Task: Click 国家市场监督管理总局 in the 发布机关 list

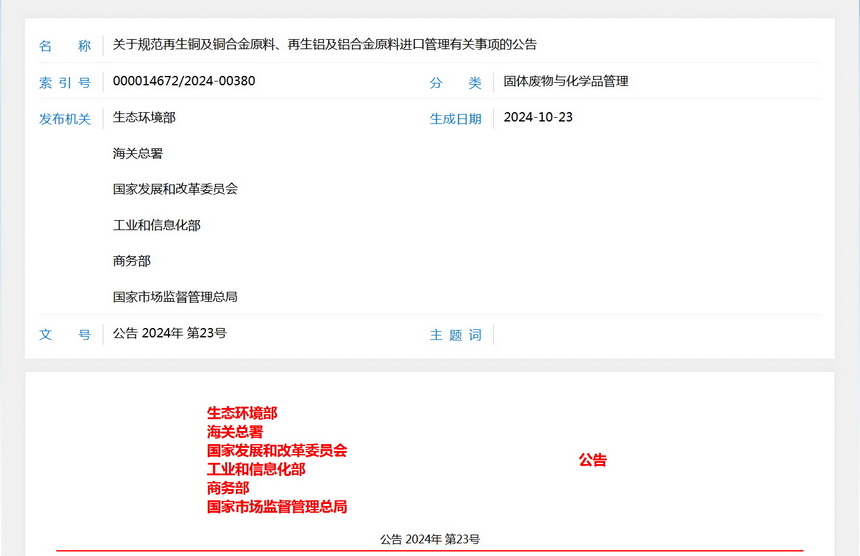Action: [x=175, y=297]
